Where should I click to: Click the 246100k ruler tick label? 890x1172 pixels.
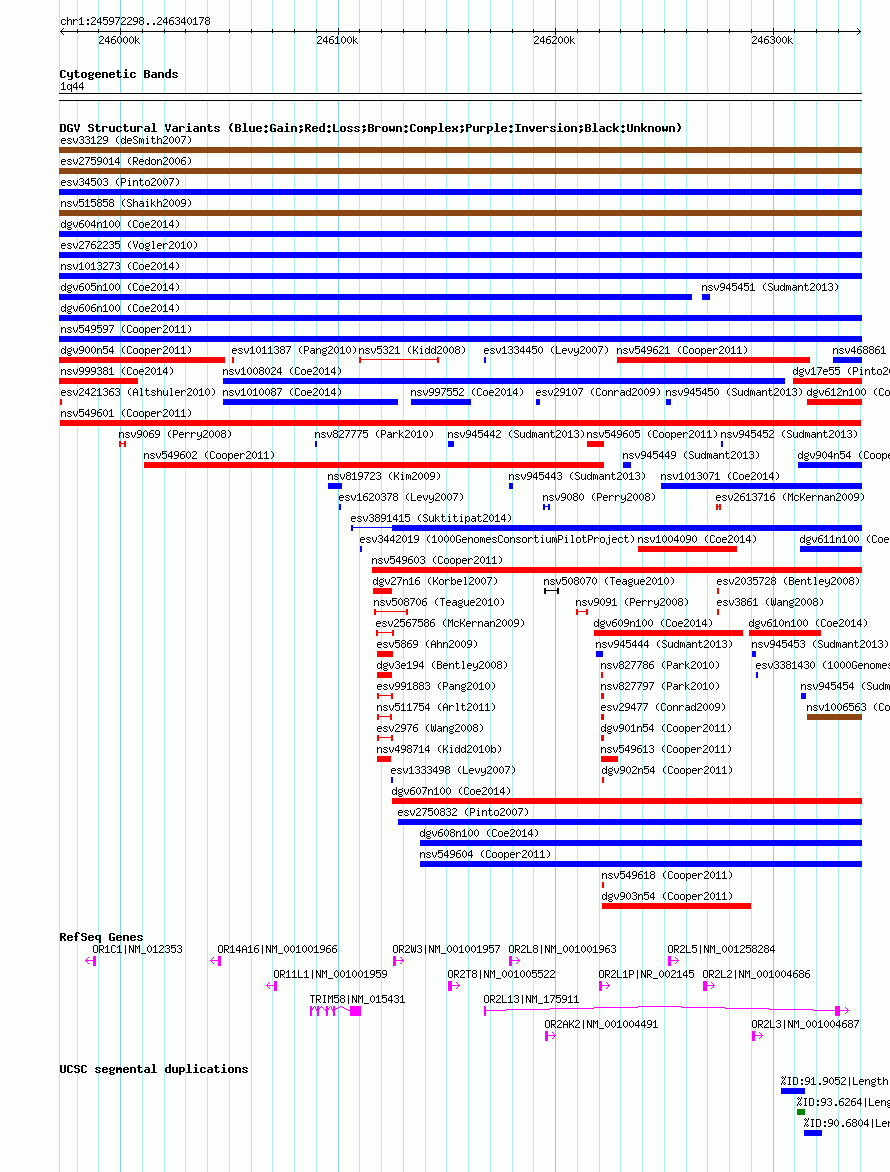click(337, 40)
